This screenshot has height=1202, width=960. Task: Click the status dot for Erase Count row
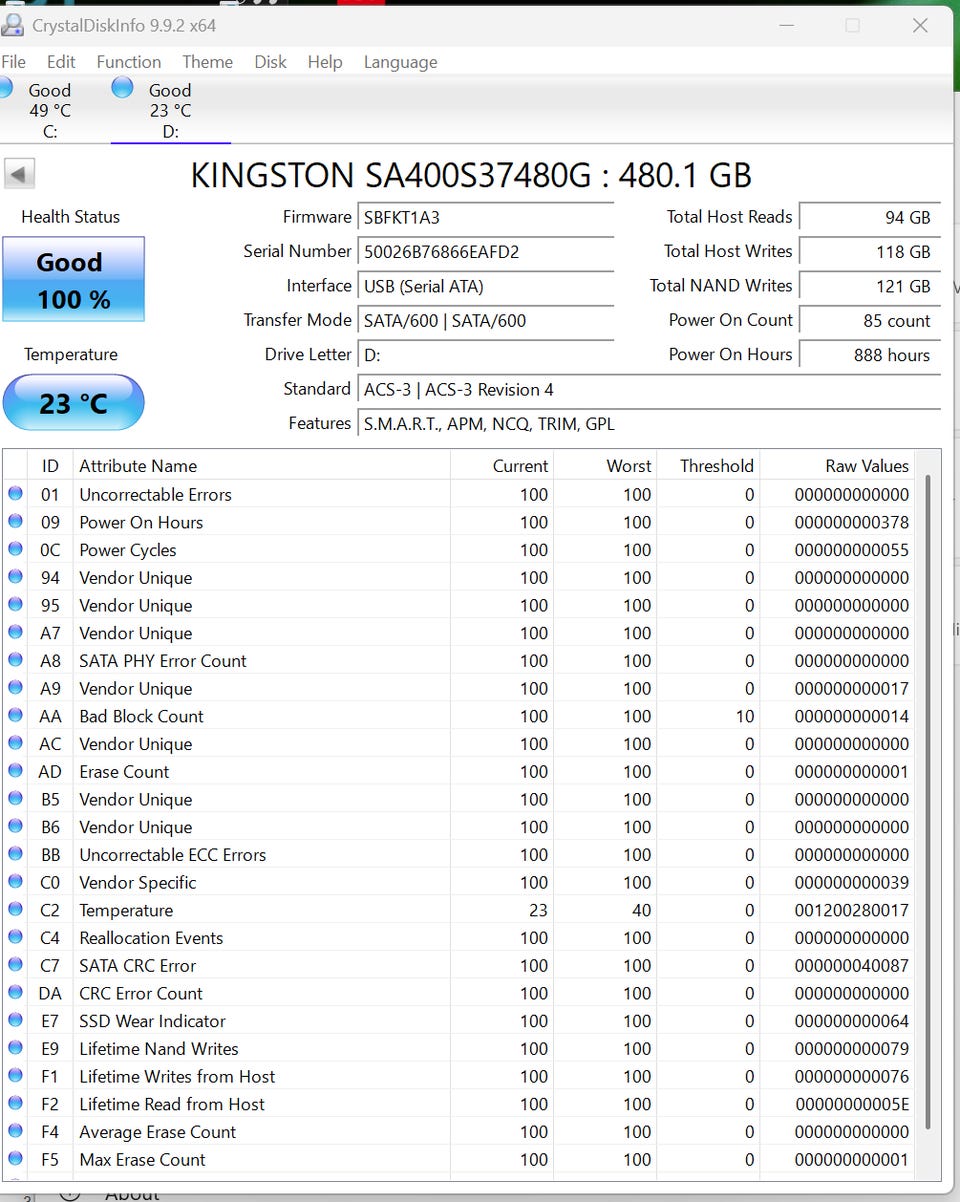pos(15,771)
